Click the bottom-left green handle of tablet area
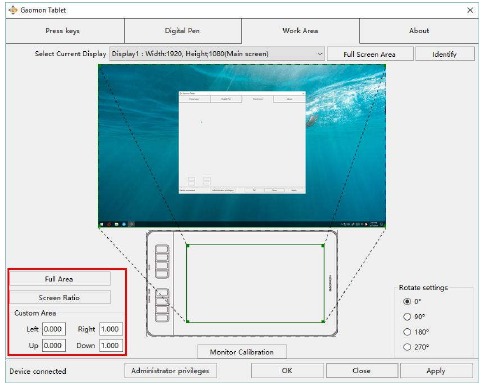486x385 pixels. click(188, 321)
